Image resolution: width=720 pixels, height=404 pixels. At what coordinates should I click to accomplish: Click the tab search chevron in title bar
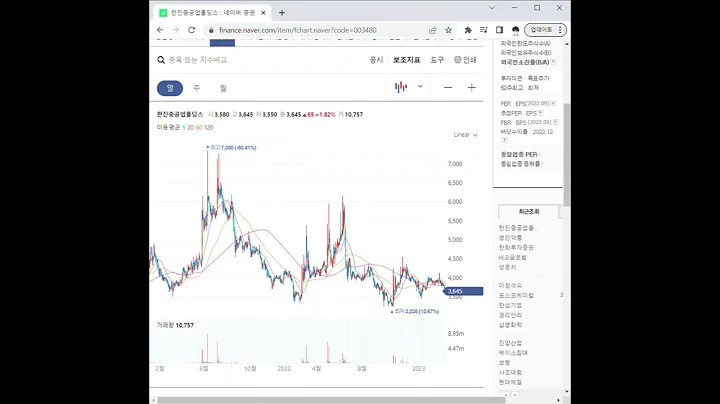pyautogui.click(x=492, y=8)
